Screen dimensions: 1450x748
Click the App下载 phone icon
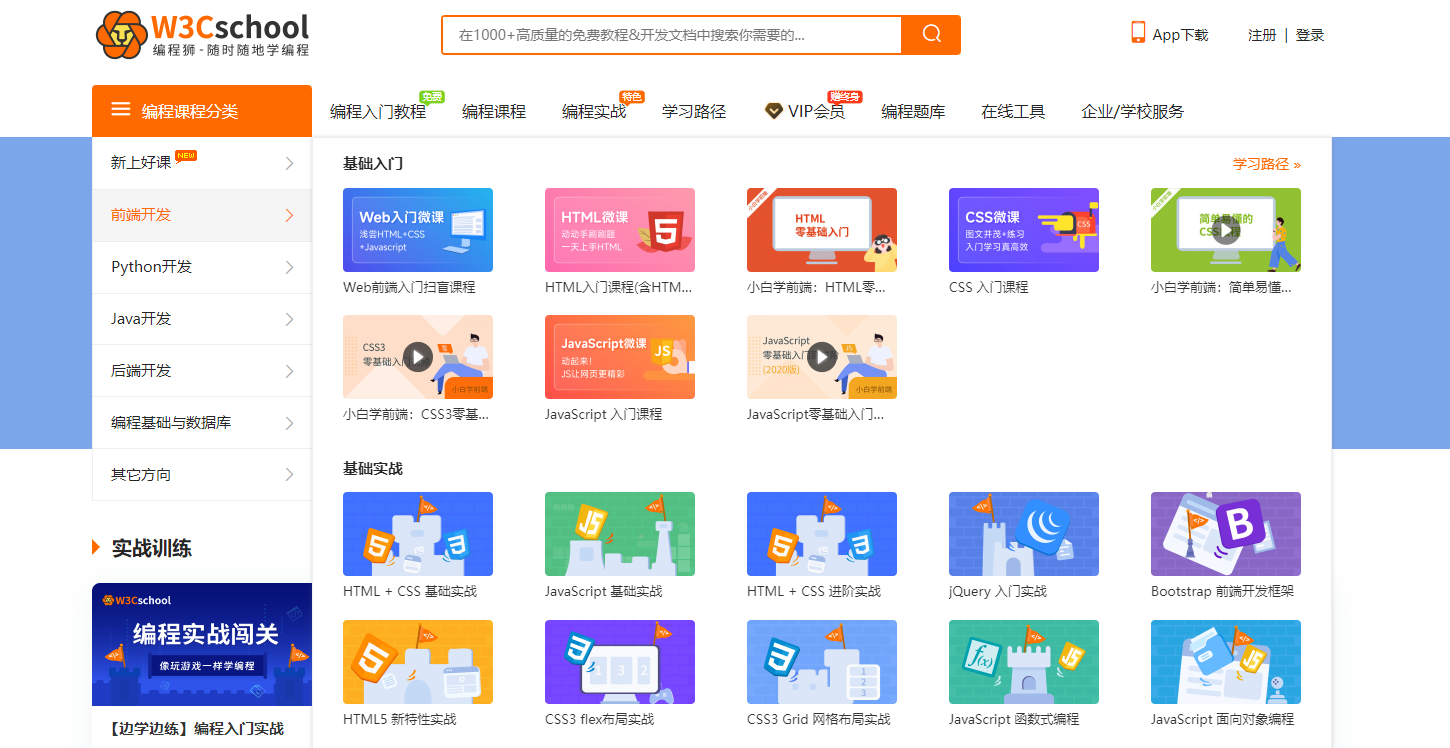pyautogui.click(x=1138, y=33)
